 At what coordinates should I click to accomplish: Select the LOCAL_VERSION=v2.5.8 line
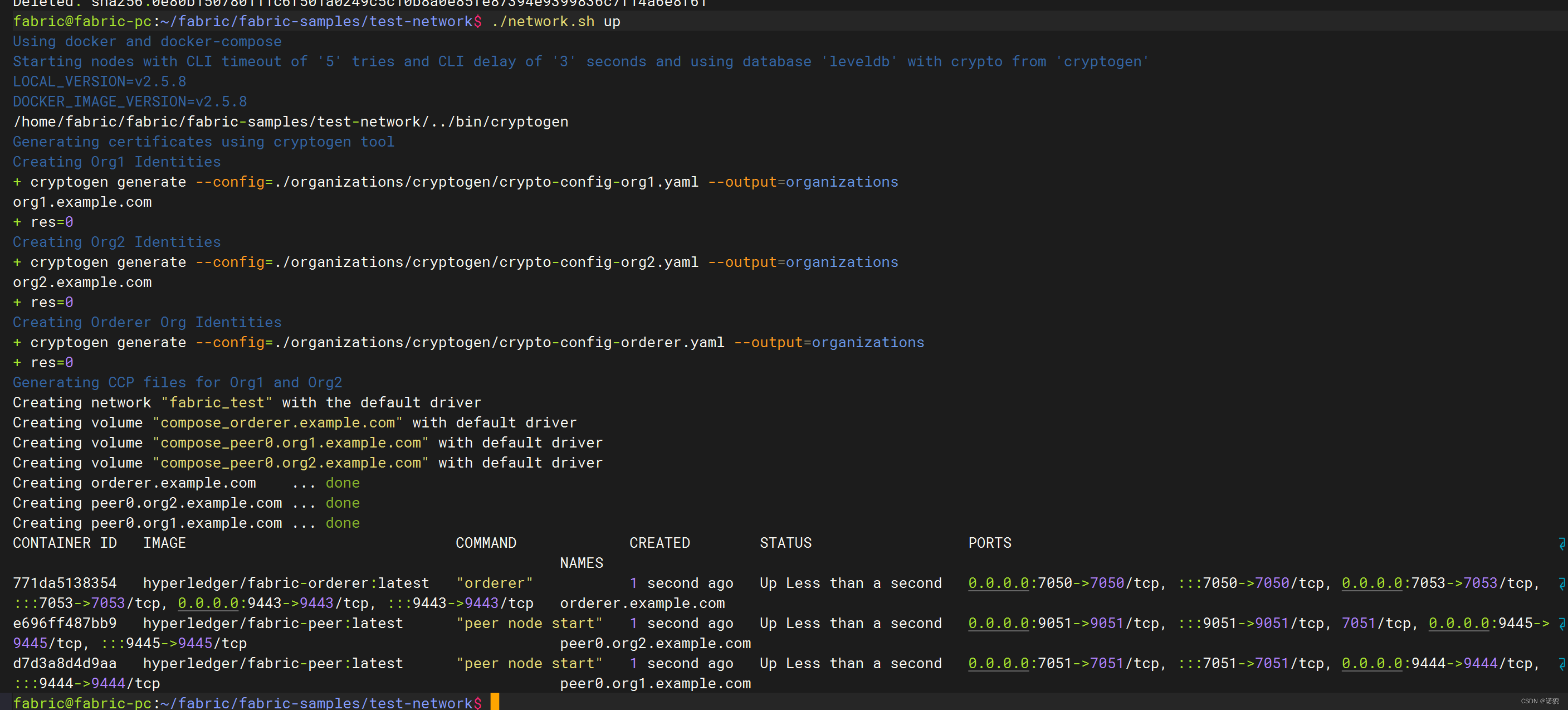(x=100, y=81)
